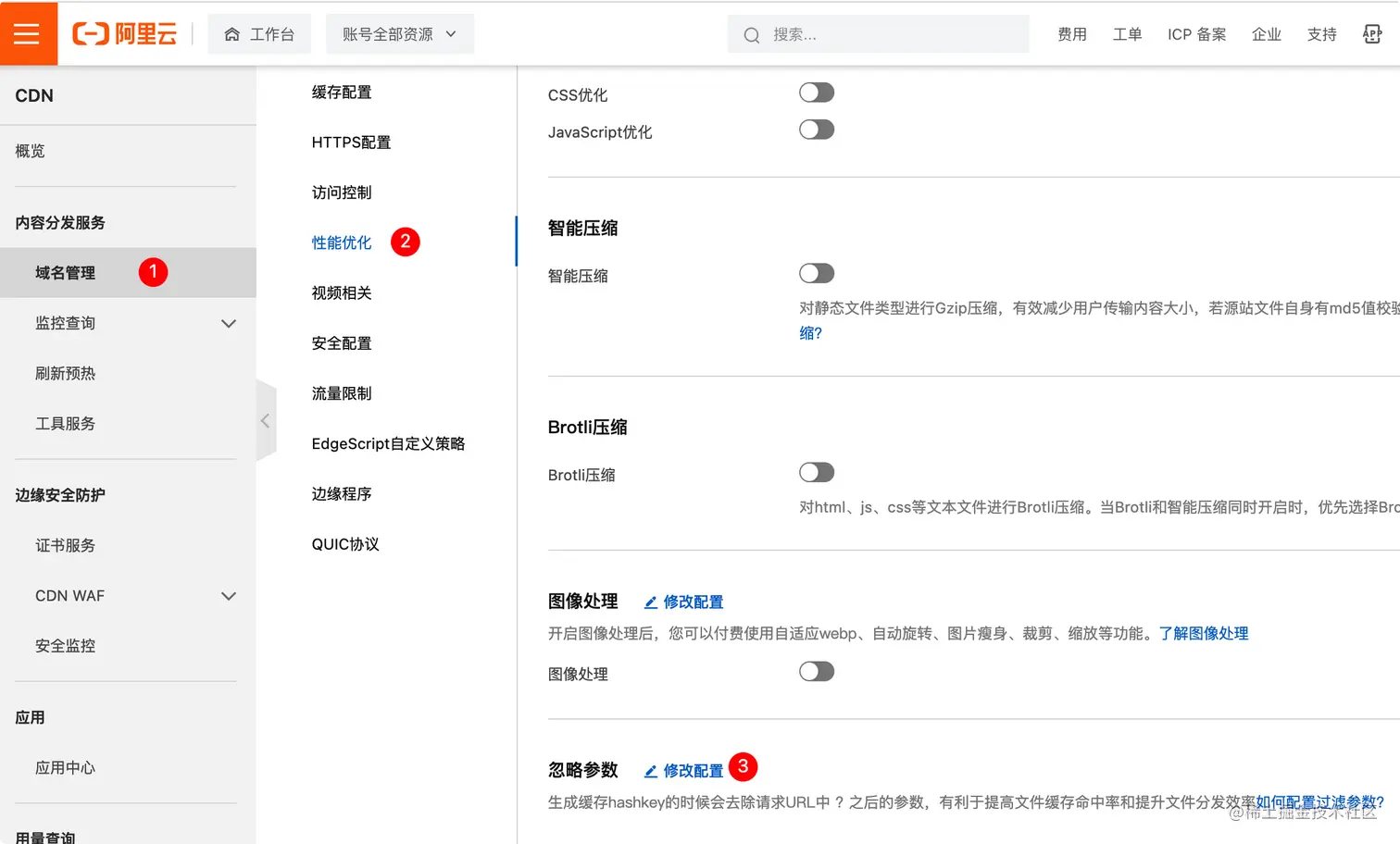Go to 概览 in the sidebar
This screenshot has width=1400, height=844.
30,151
